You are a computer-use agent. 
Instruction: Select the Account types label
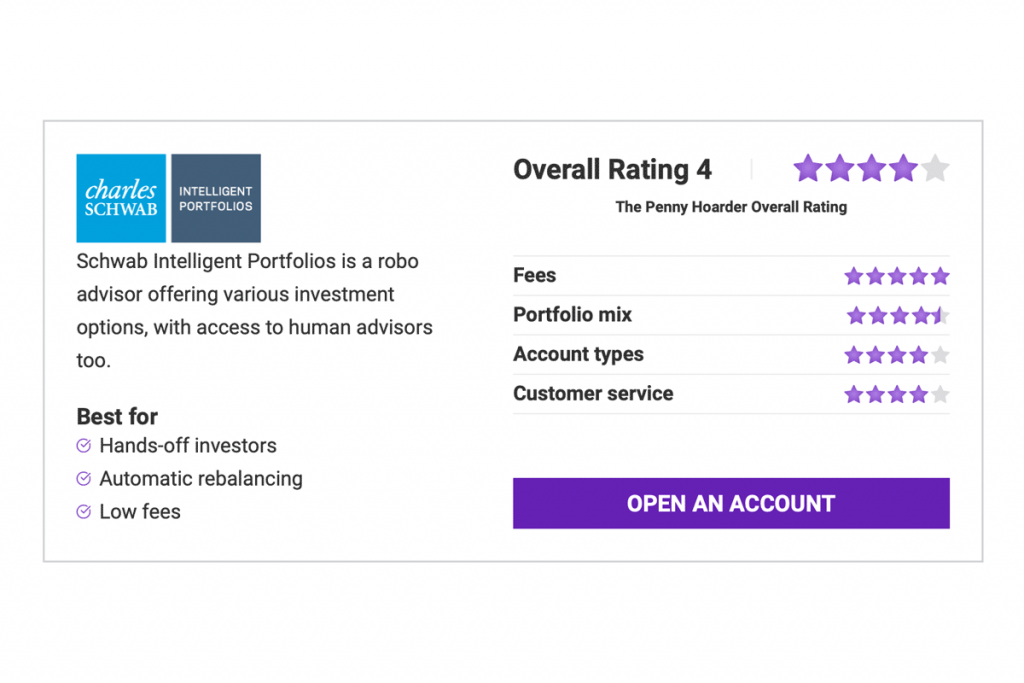click(x=579, y=355)
